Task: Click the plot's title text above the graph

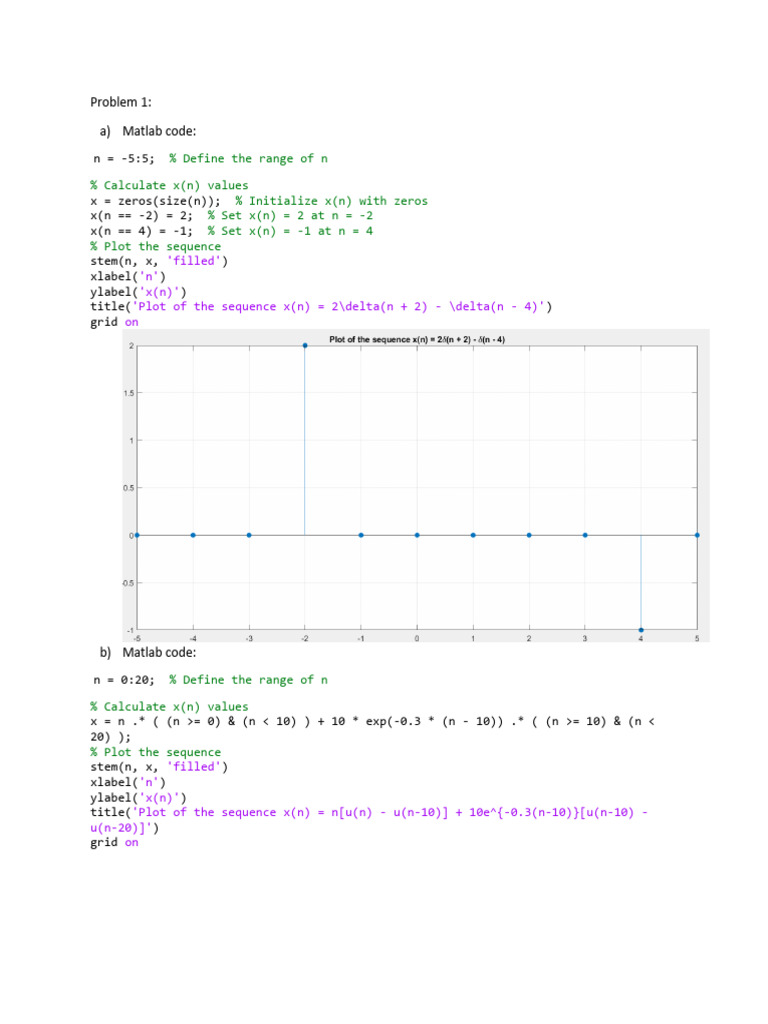Action: pos(417,340)
